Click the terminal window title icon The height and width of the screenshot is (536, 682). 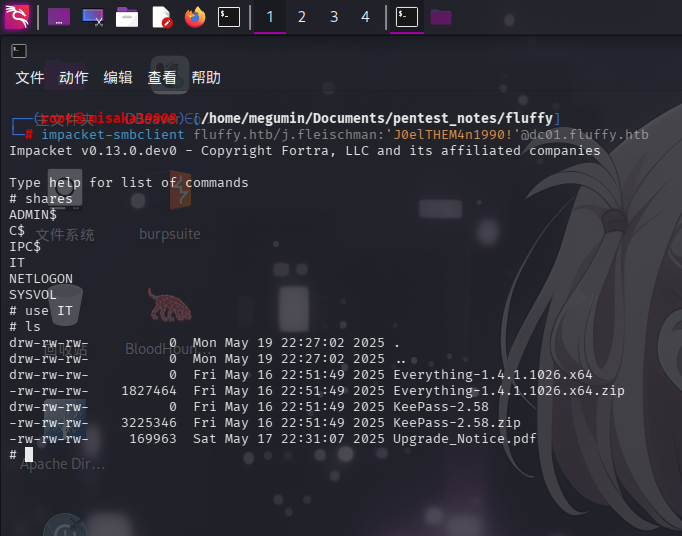(19, 51)
